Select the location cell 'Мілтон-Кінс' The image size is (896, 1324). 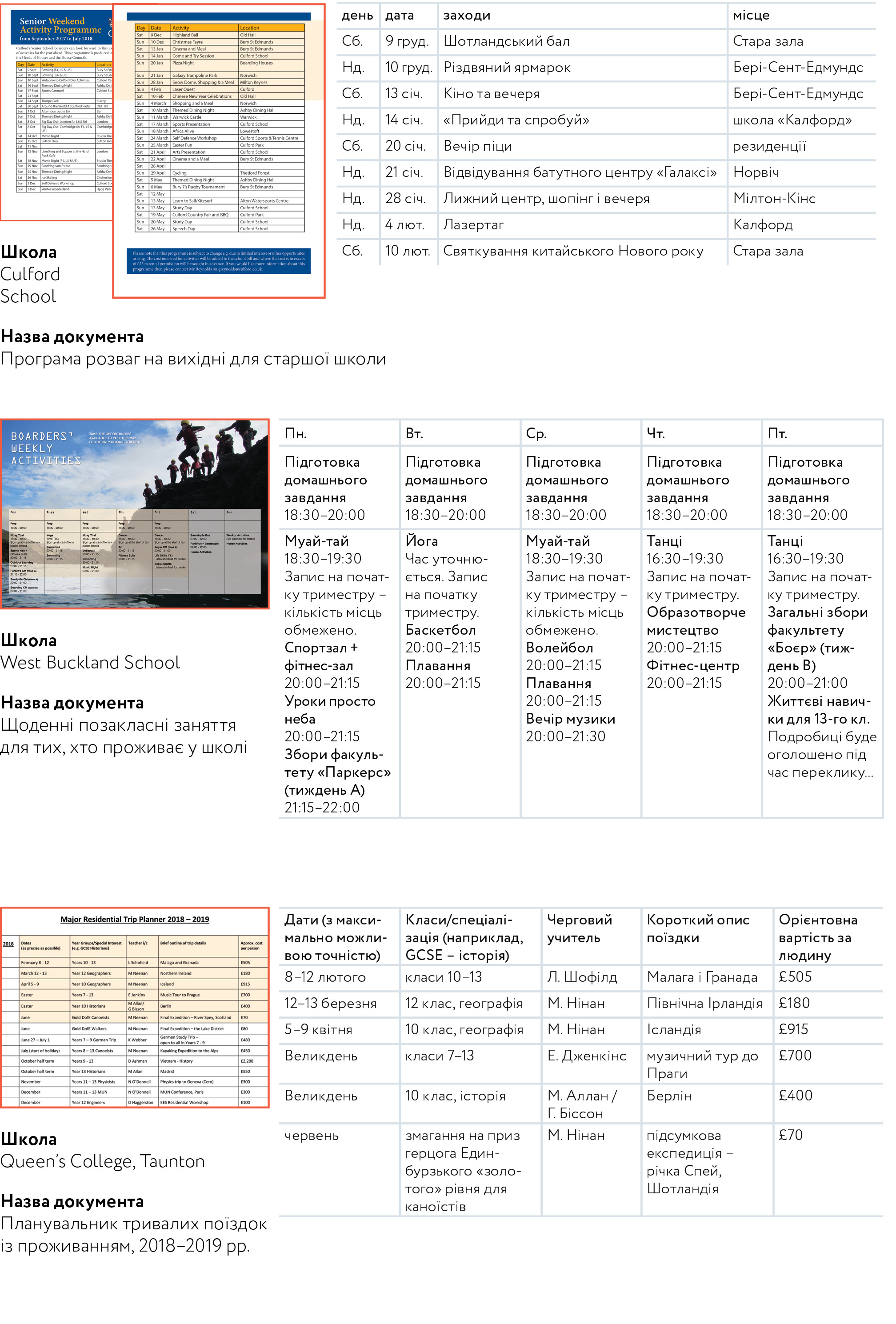click(x=774, y=199)
